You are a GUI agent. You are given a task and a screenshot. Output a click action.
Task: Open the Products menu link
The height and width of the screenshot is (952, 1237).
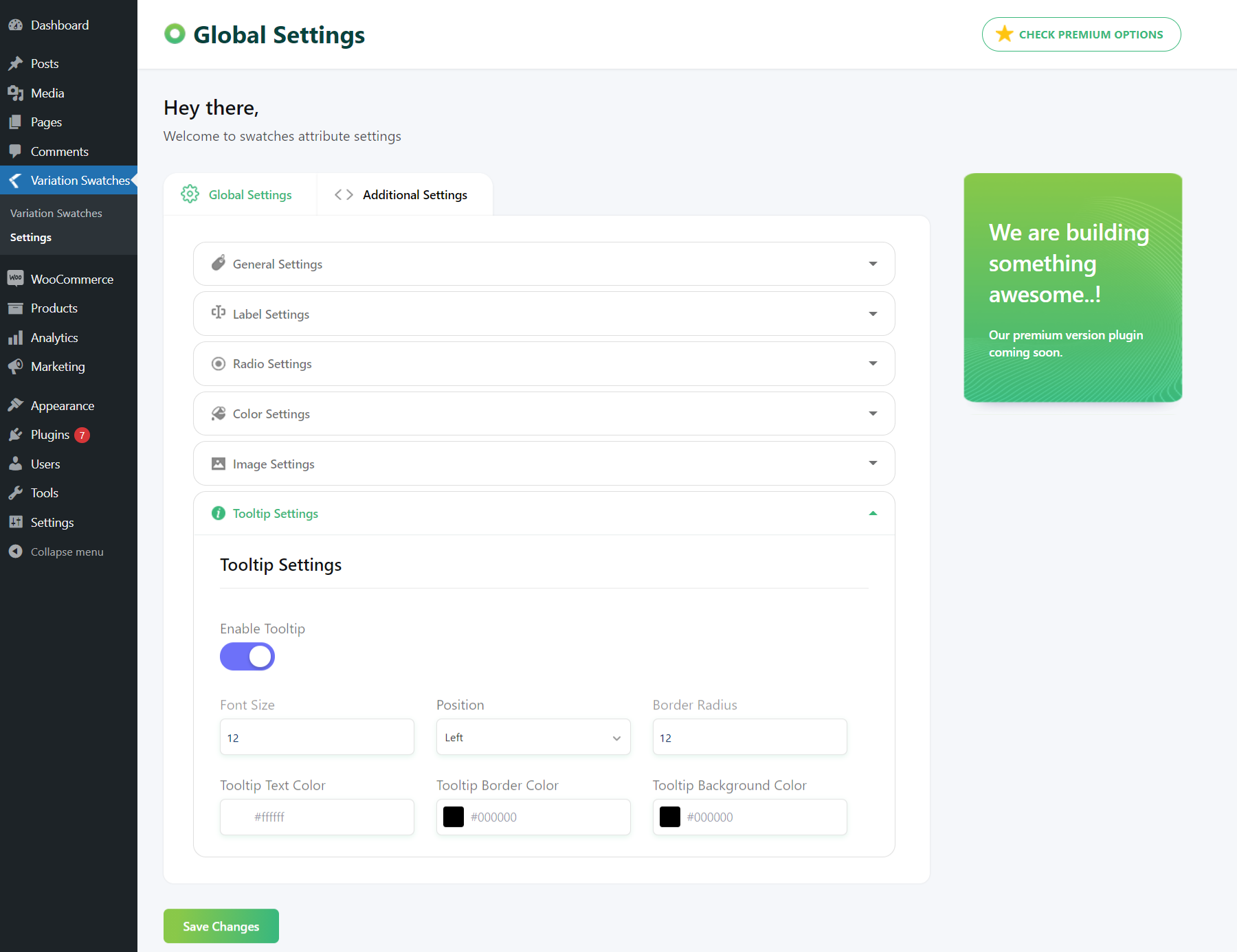69,308
